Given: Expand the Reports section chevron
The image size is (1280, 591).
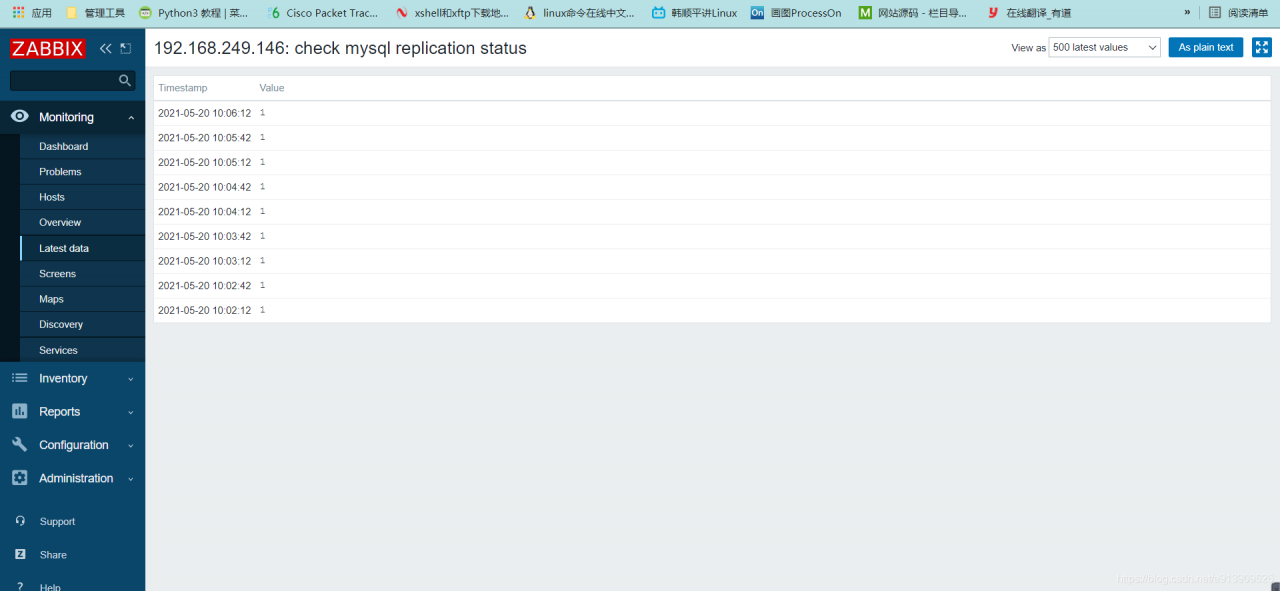Looking at the screenshot, I should pyautogui.click(x=131, y=412).
